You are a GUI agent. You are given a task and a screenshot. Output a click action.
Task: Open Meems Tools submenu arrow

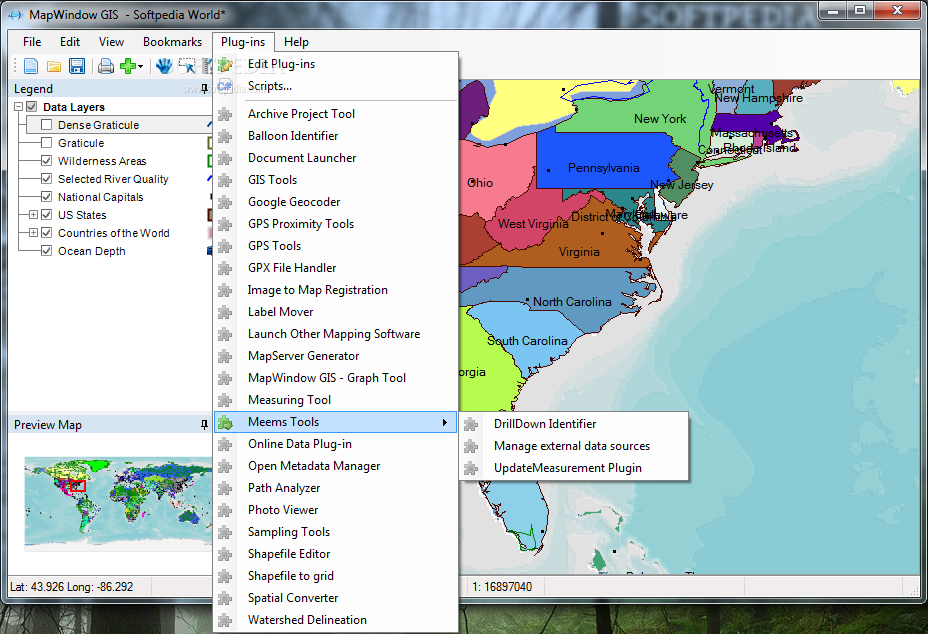[x=444, y=422]
